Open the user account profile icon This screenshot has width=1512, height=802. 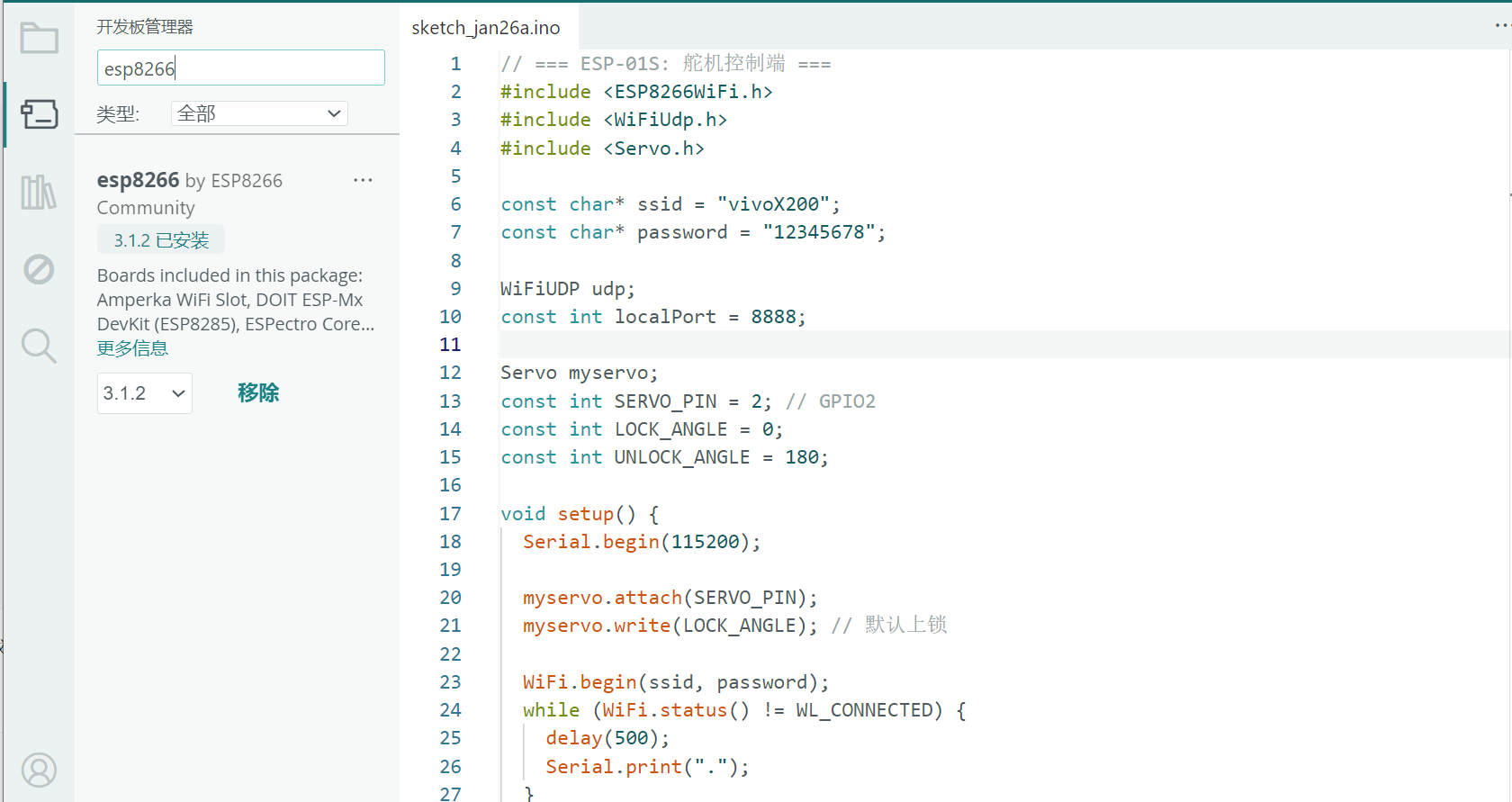39,770
